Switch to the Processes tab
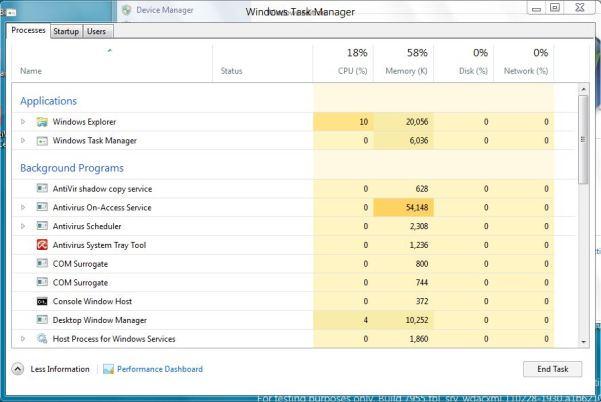This screenshot has width=601, height=402. tap(28, 30)
